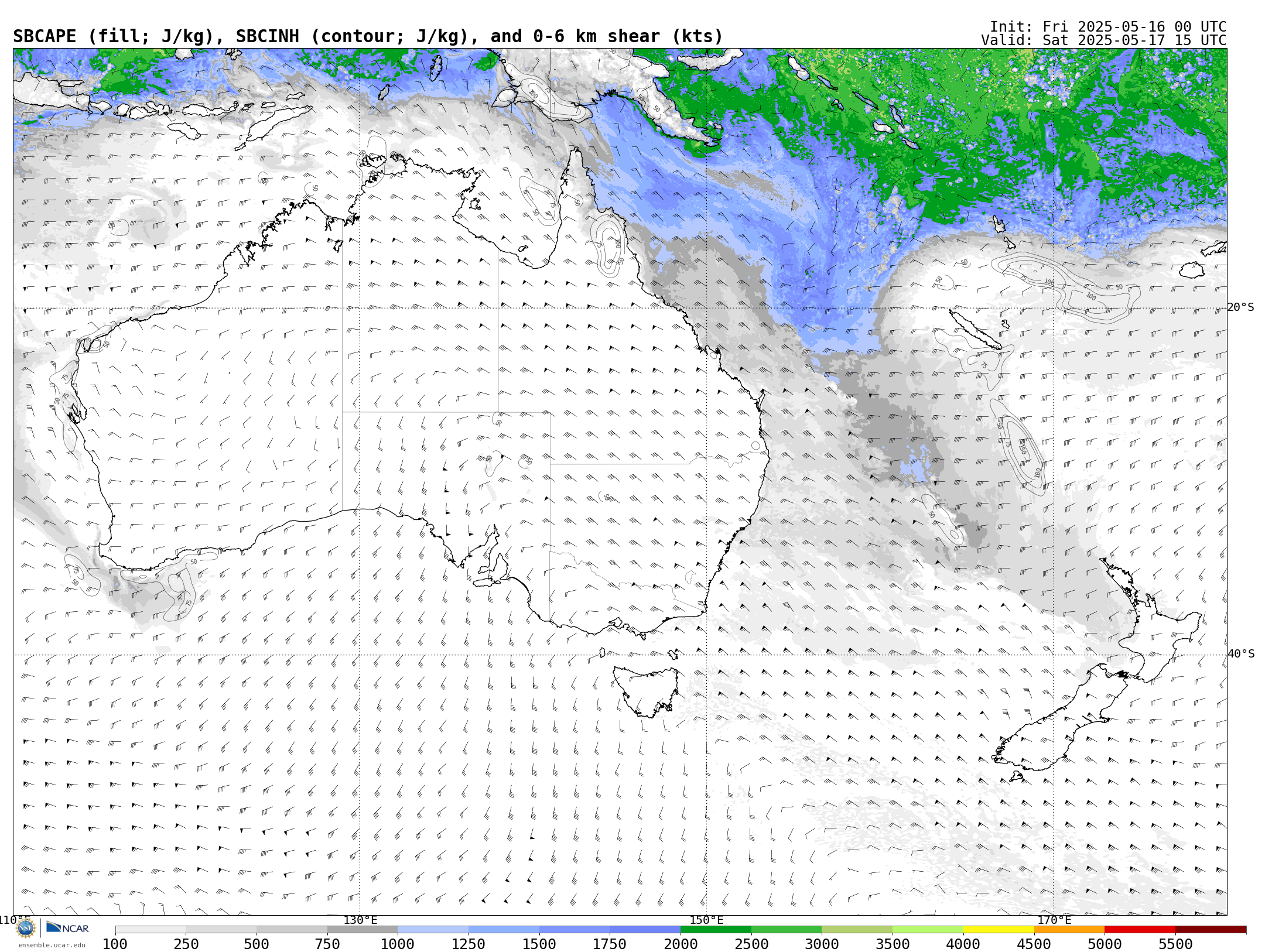Click the 150°E longitude label
1265x952 pixels.
pyautogui.click(x=706, y=920)
